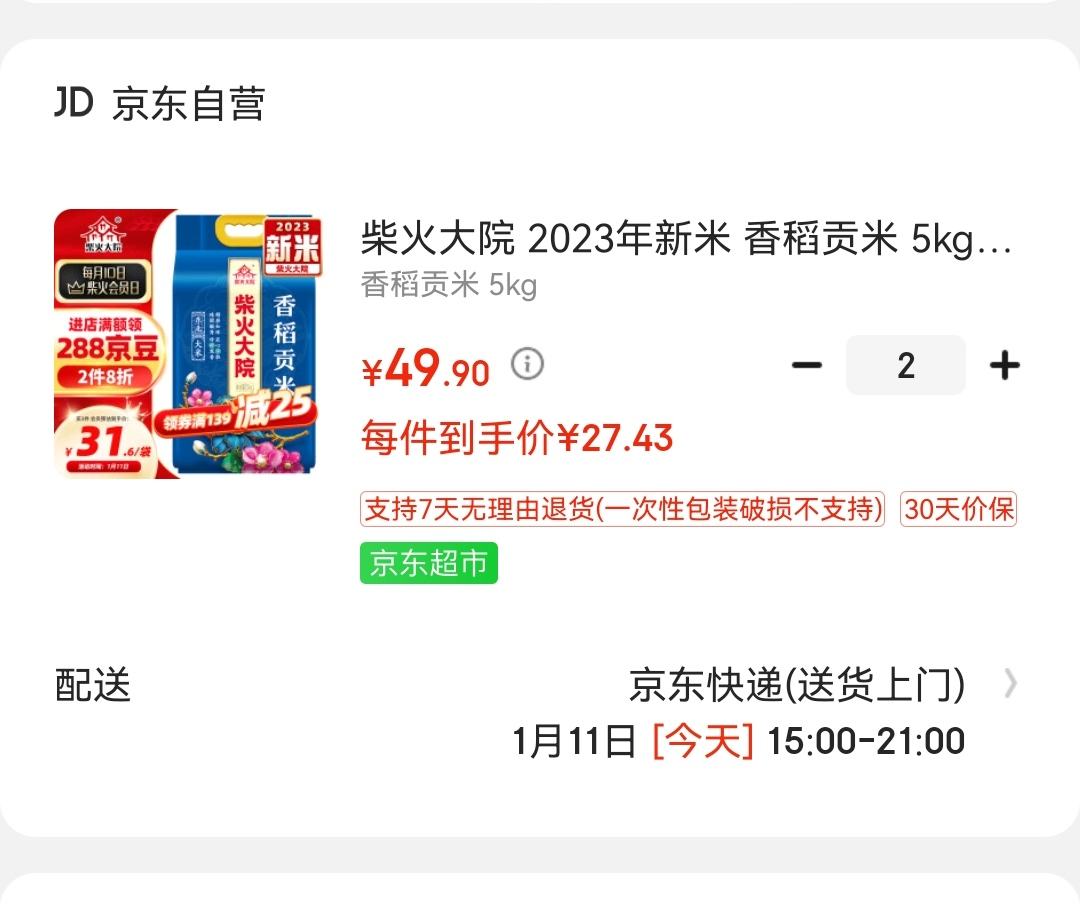Tap the 288京豆 promo badge on image
This screenshot has width=1080, height=913.
107,348
